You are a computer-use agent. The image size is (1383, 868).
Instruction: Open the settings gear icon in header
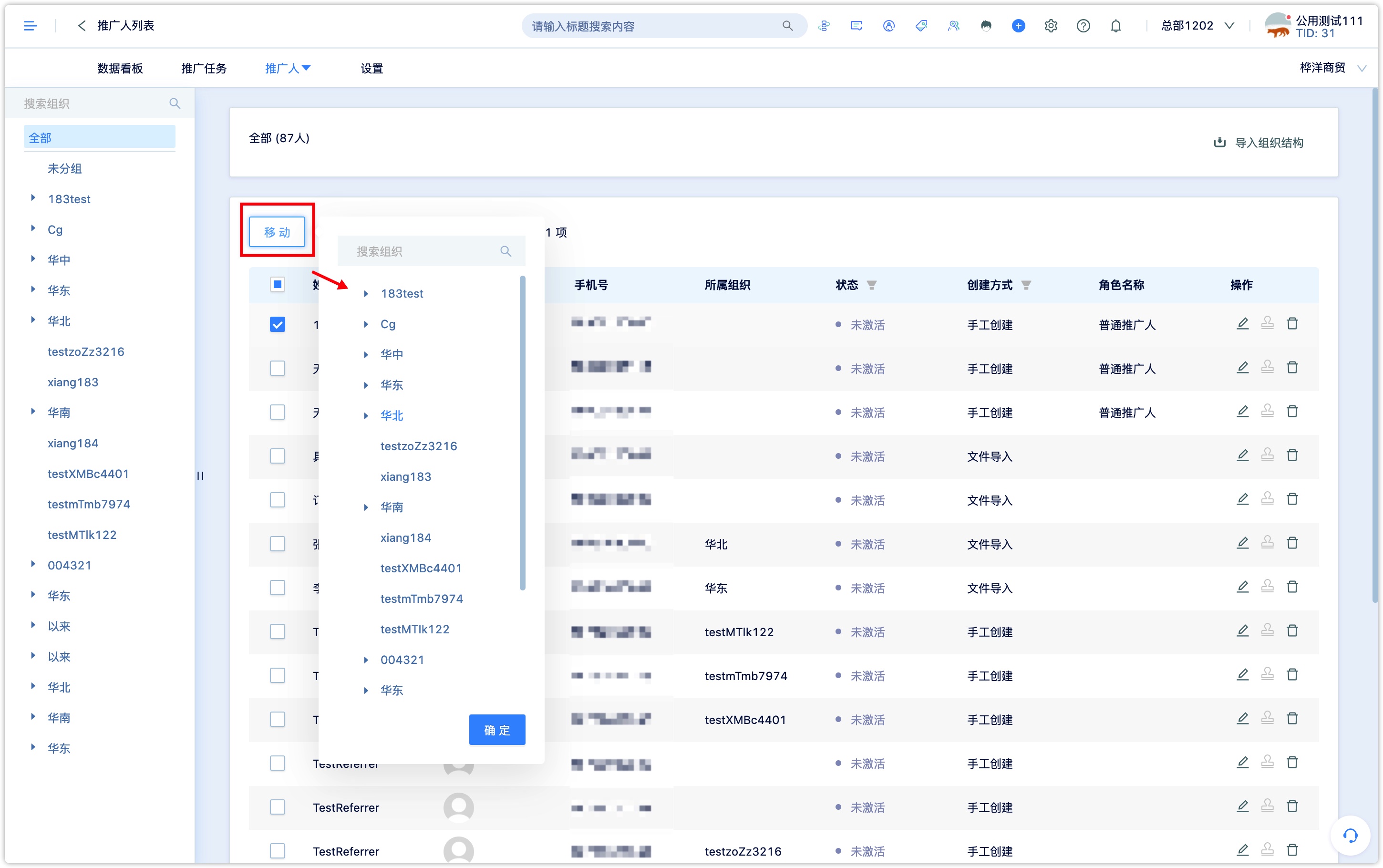(x=1050, y=26)
